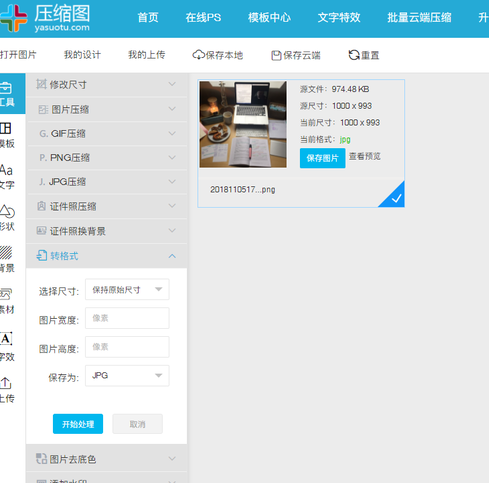The width and height of the screenshot is (489, 483).
Task: Click the 当前格式 jpg value
Action: [x=345, y=139]
